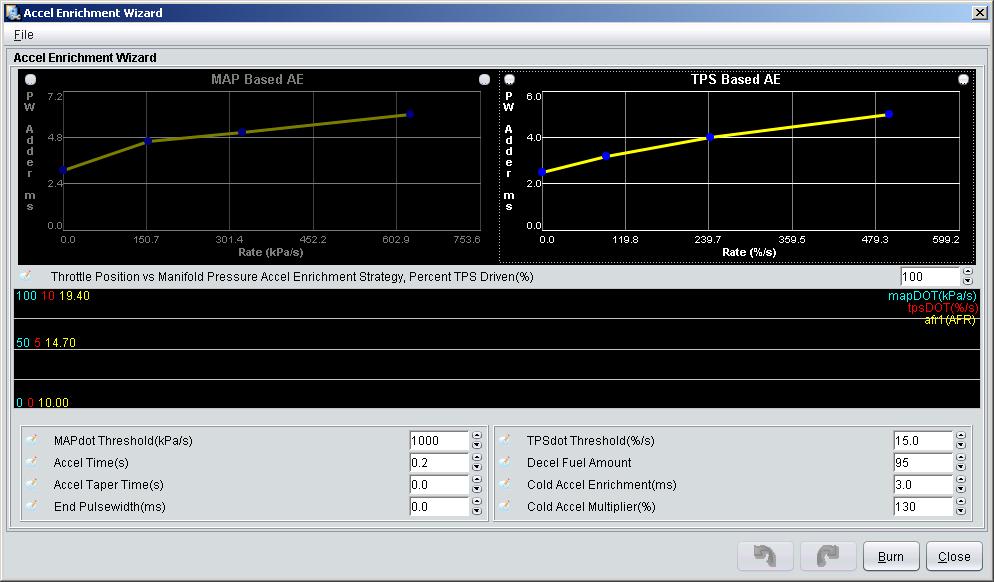This screenshot has height=582, width=994.
Task: Click top-left corner button of MAP Based AE graph
Action: [x=31, y=80]
